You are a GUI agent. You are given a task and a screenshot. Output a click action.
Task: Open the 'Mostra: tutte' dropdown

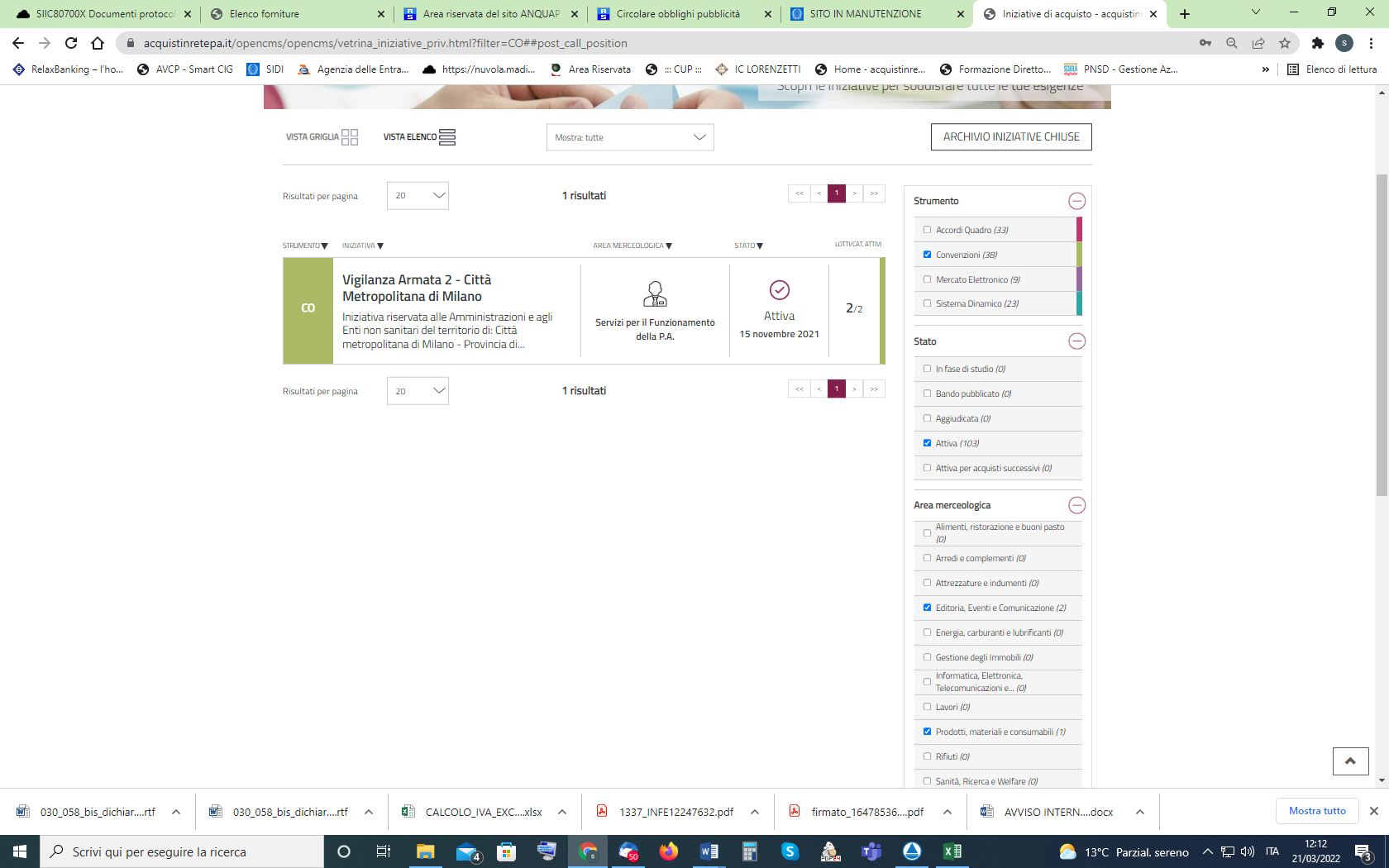coord(629,137)
